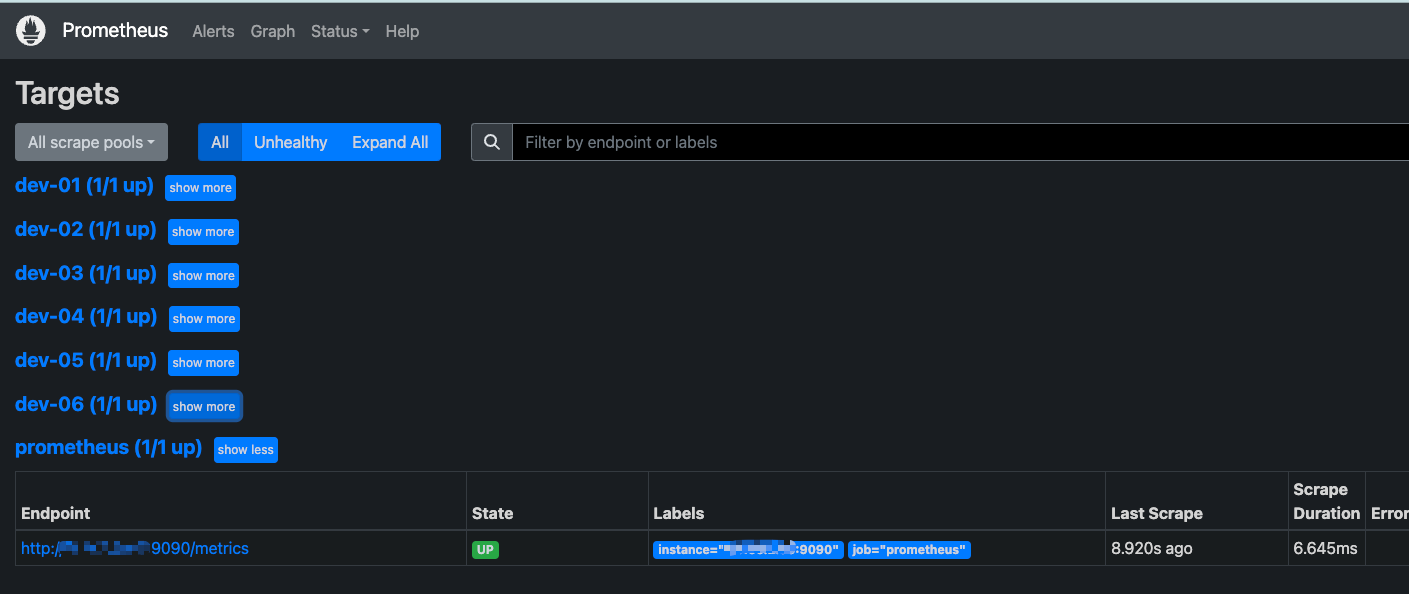1409x594 pixels.
Task: Expand dev-04 with its show more button
Action: 204,319
